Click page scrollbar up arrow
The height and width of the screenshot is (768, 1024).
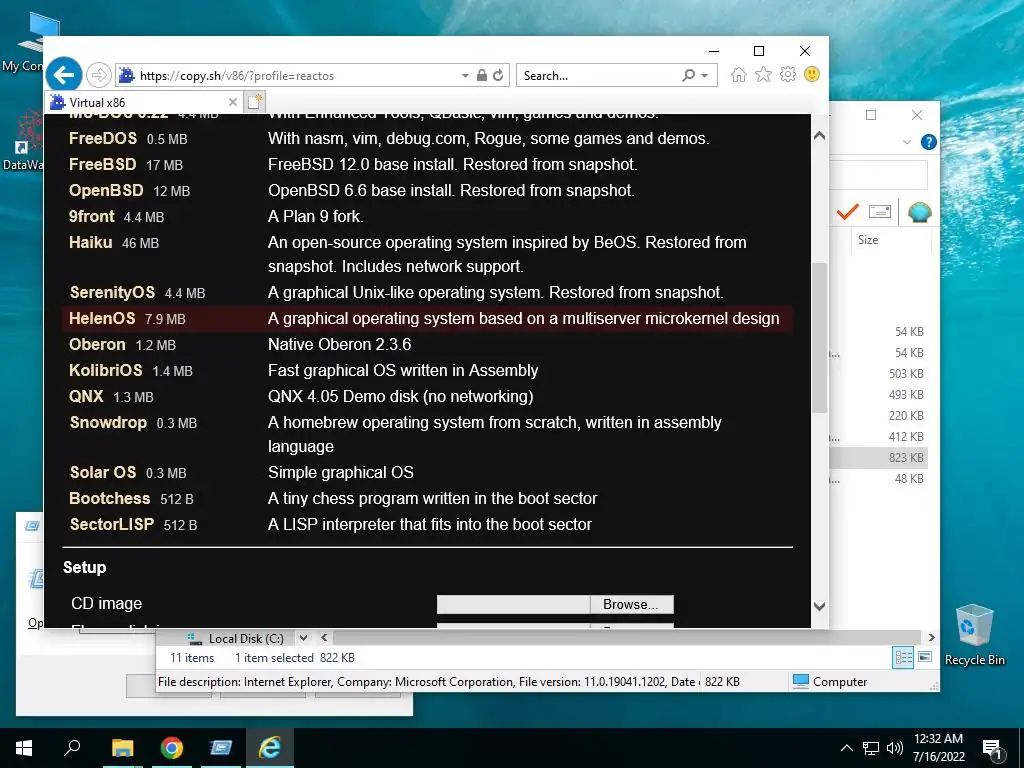pos(820,136)
